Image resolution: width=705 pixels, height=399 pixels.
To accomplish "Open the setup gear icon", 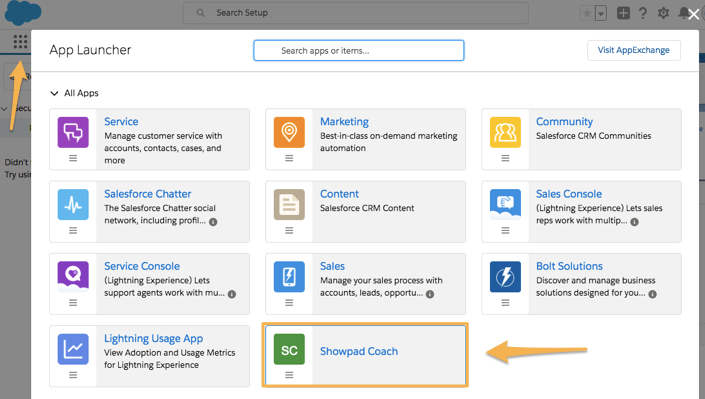I will click(x=663, y=13).
